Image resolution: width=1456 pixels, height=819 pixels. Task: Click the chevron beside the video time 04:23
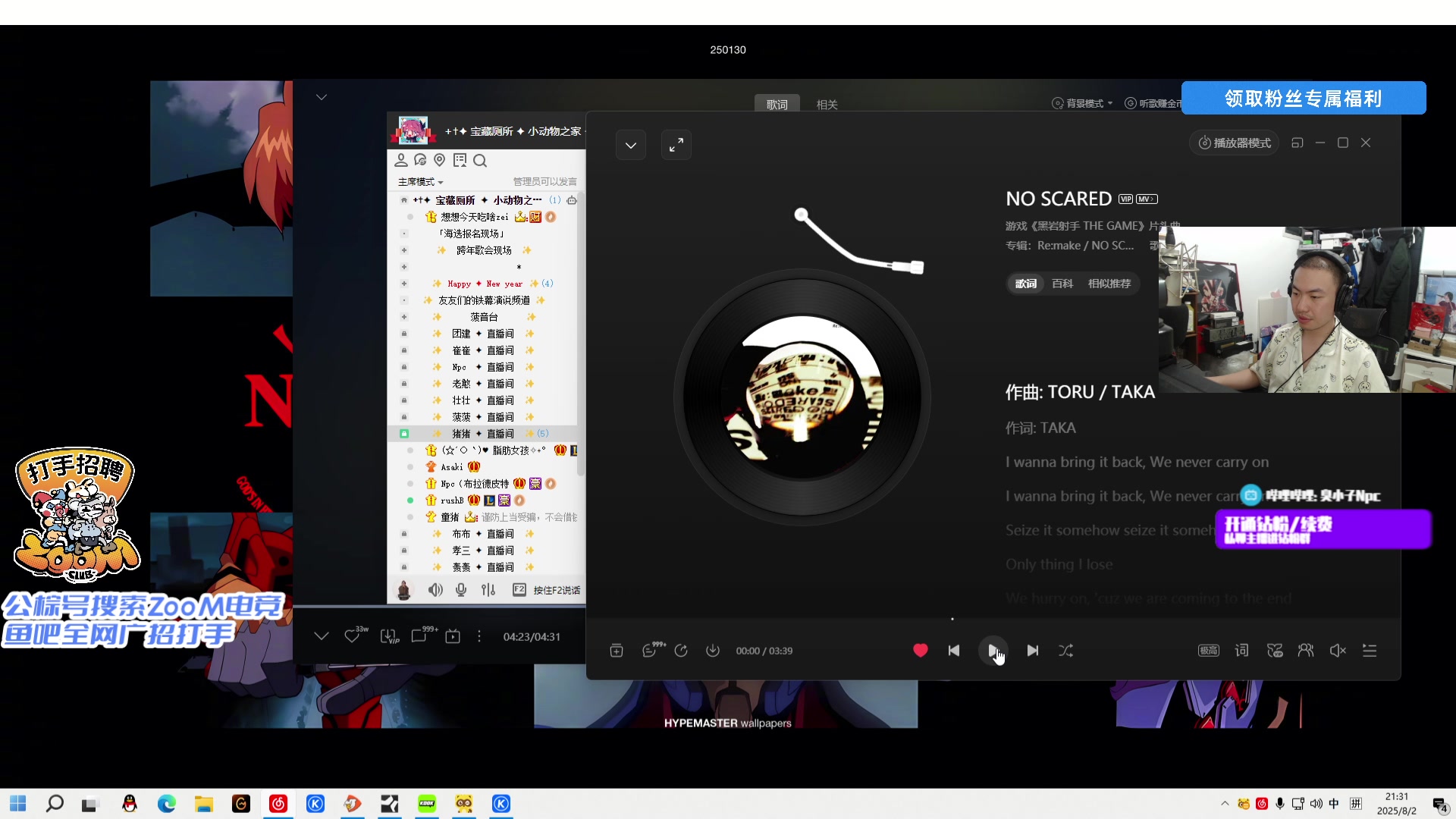(322, 635)
